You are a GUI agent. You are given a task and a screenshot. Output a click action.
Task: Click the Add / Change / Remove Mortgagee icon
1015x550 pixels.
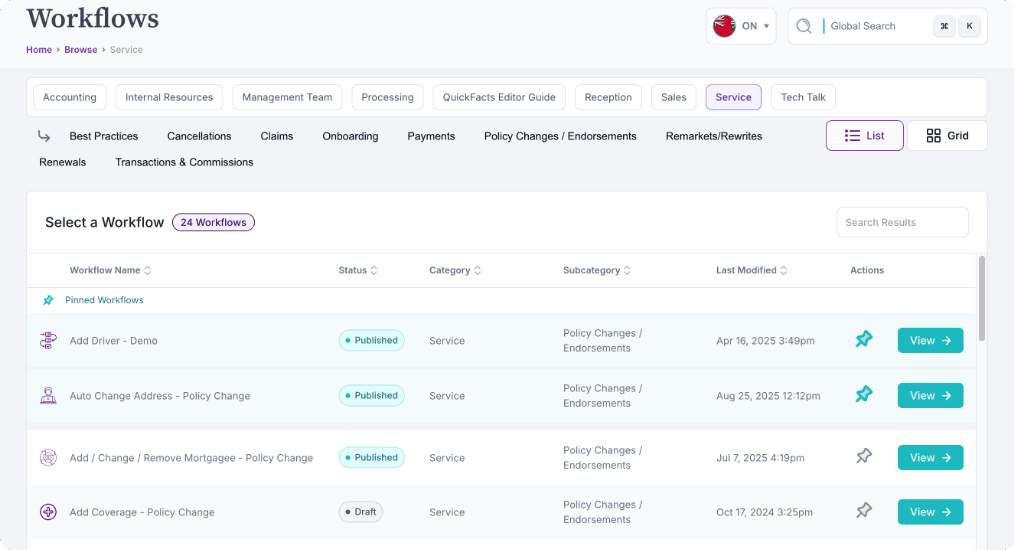[48, 458]
